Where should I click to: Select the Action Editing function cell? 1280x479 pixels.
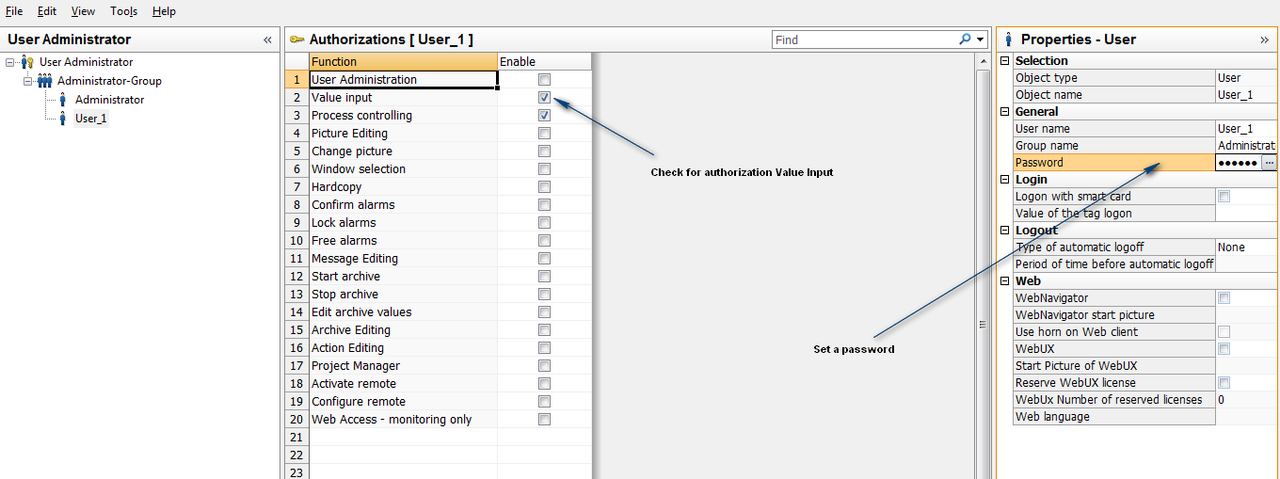(x=403, y=348)
